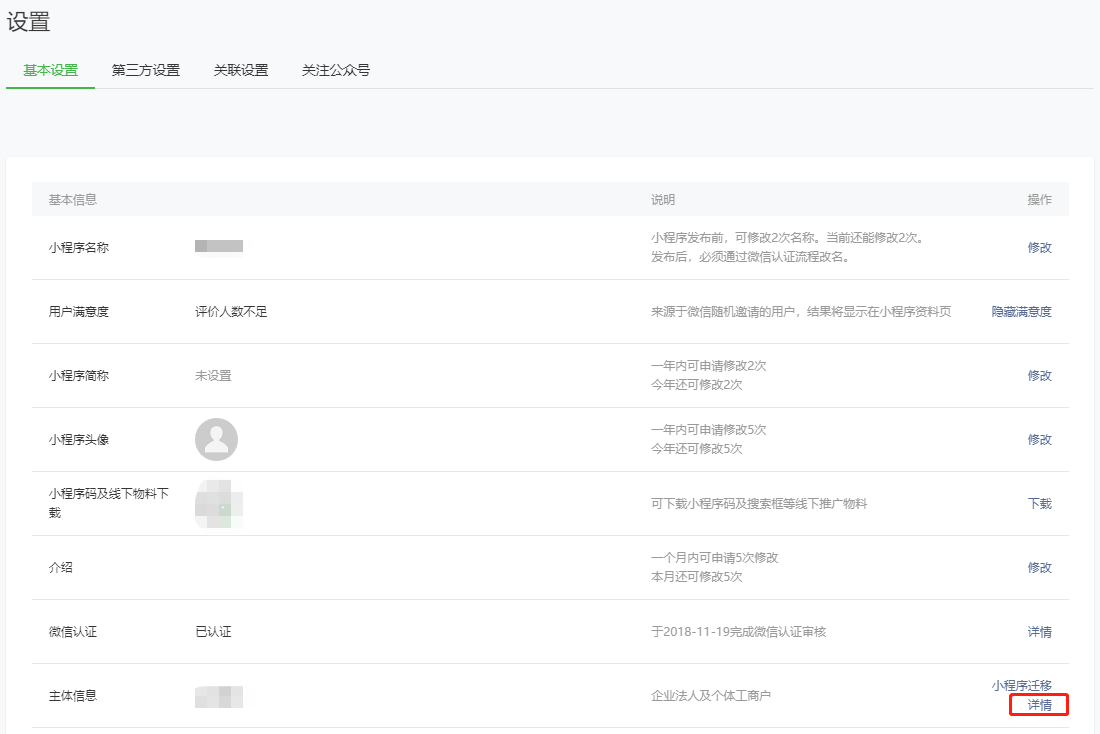Click 下载 for mini program code materials
1100x734 pixels.
1039,503
